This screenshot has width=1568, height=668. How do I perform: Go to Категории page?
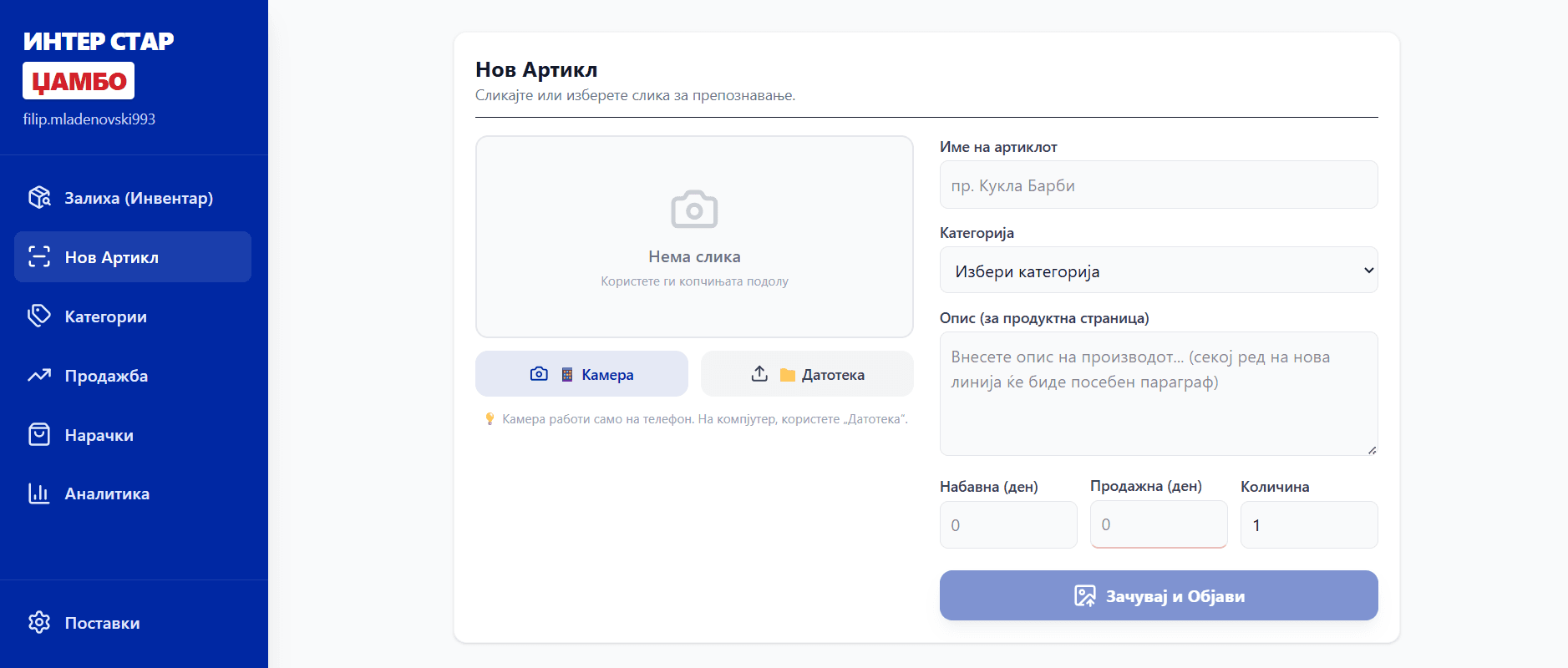pos(133,316)
